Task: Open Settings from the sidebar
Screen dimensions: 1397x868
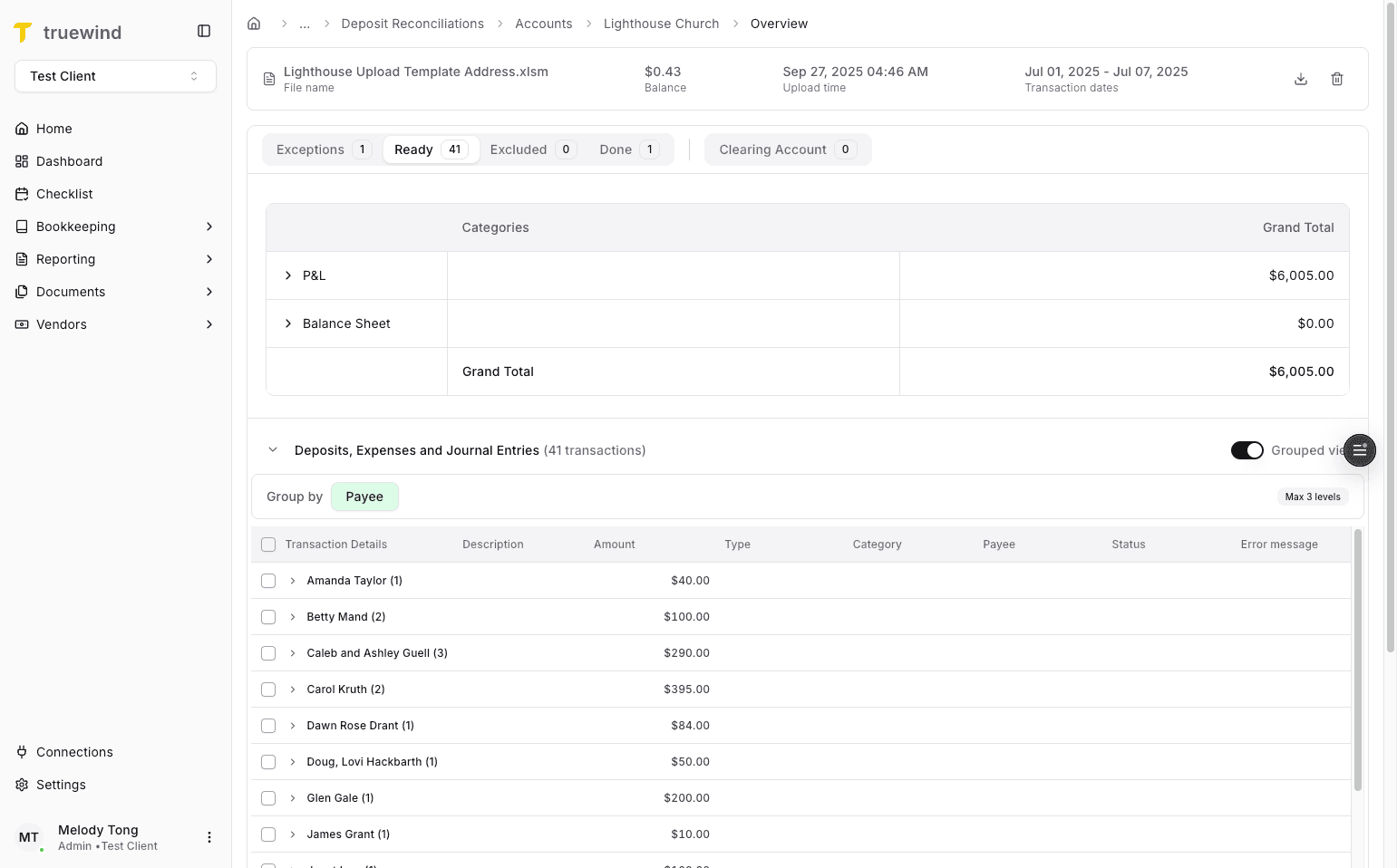Action: (61, 785)
